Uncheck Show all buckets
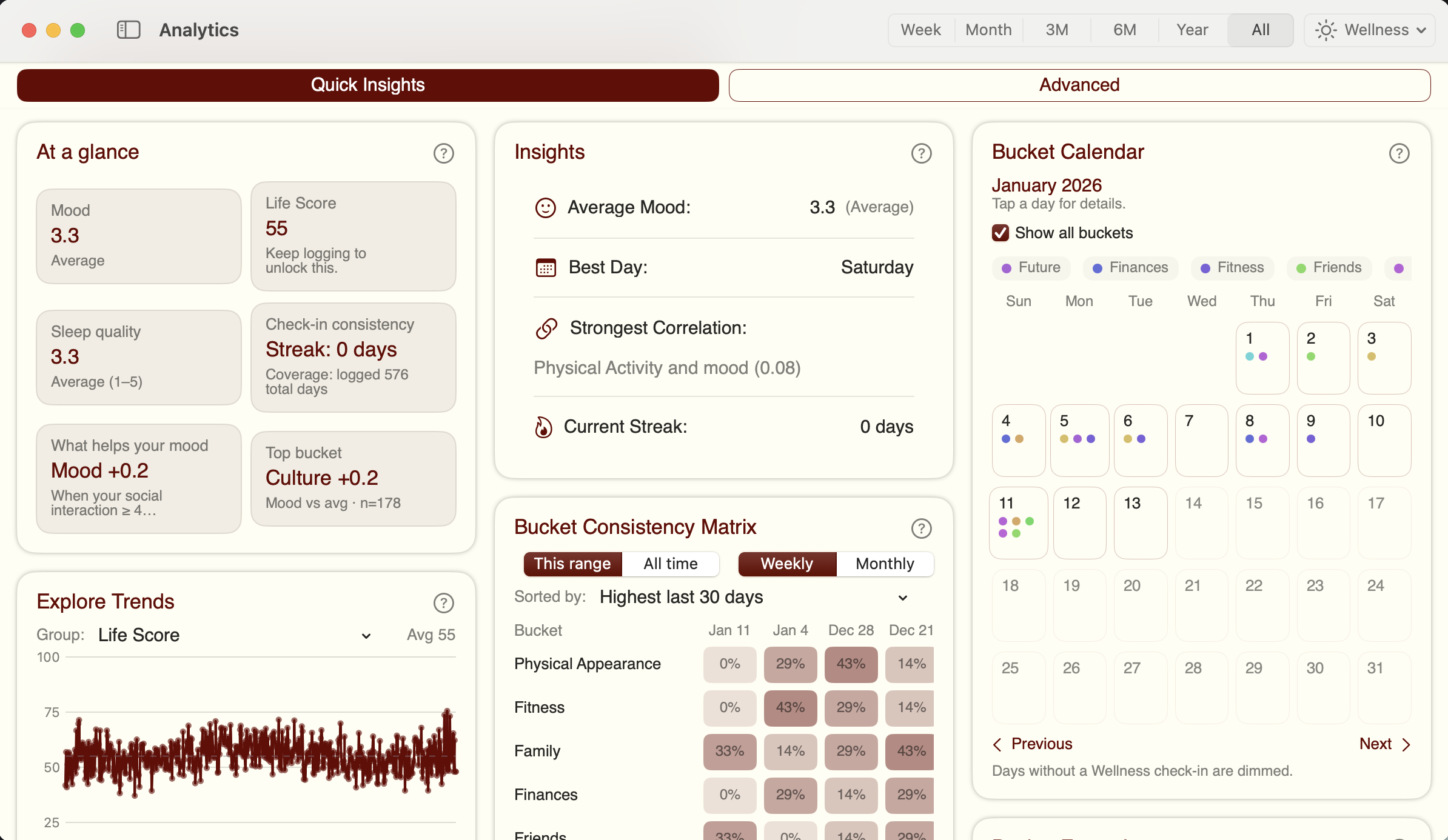 1000,233
